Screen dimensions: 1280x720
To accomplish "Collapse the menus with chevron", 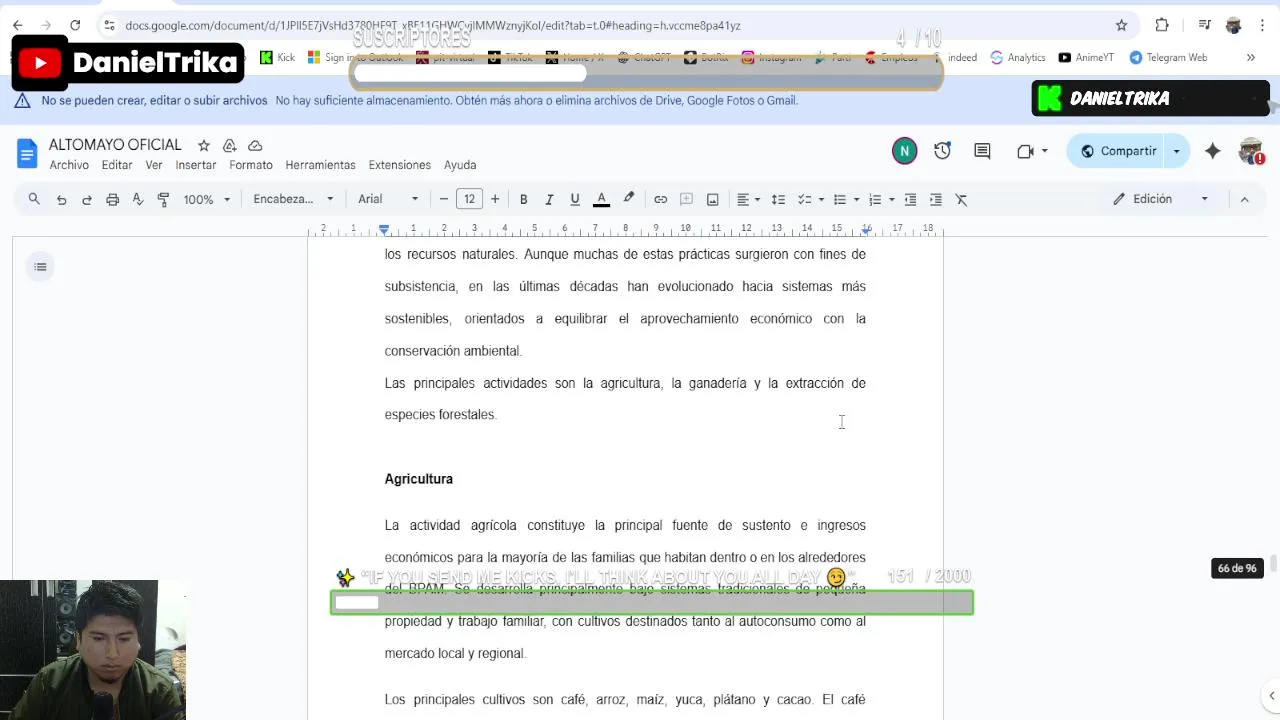I will tap(1245, 199).
